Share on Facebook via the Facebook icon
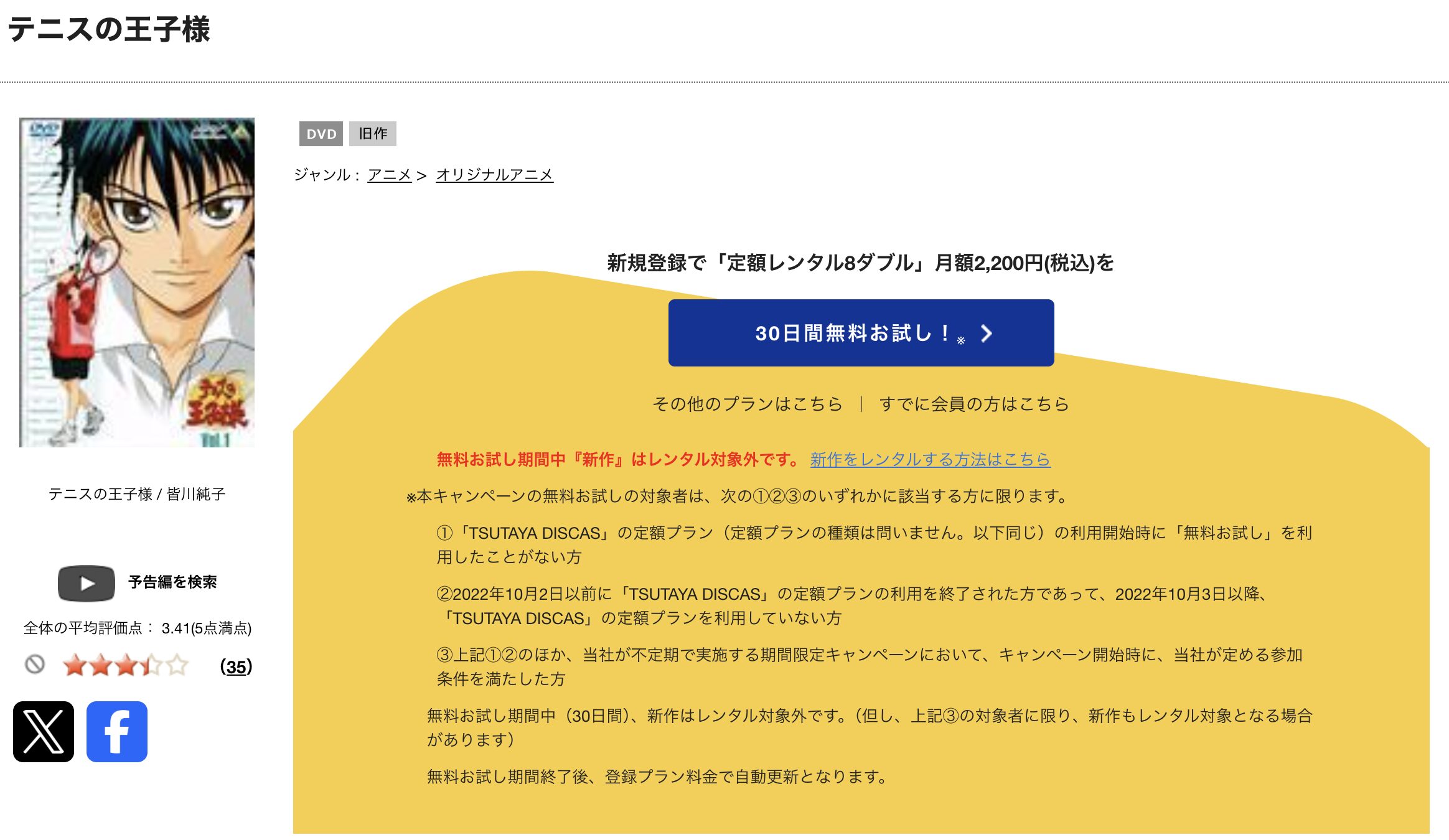This screenshot has height=840, width=1449. (x=117, y=732)
